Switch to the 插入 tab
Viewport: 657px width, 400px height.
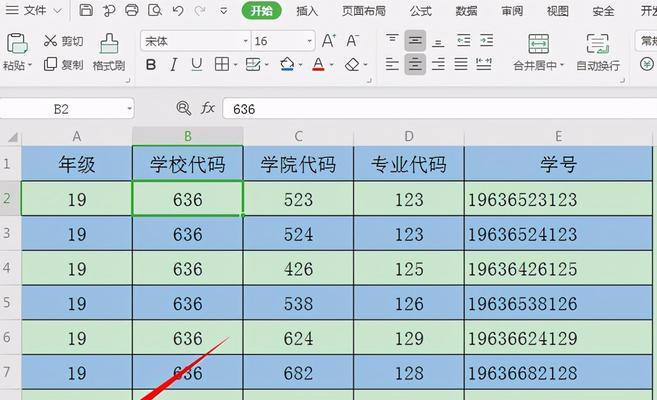click(307, 10)
